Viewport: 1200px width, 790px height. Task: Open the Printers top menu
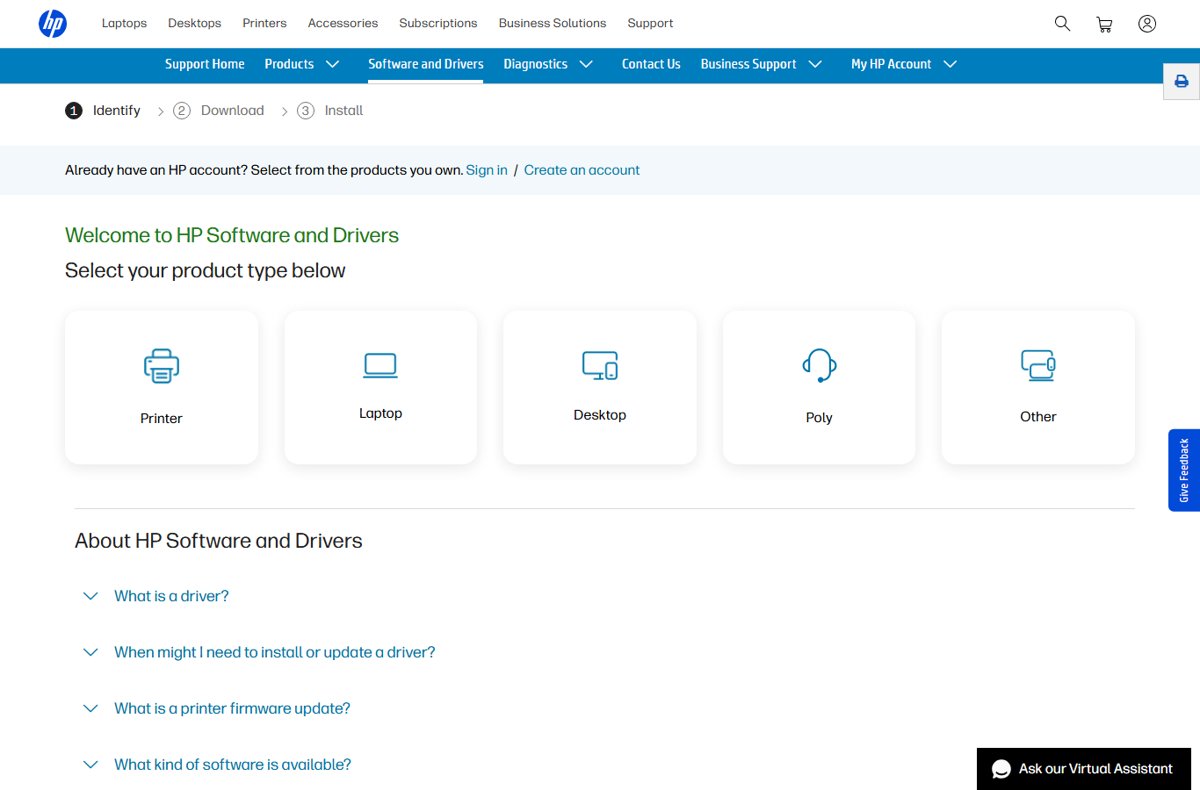point(264,23)
